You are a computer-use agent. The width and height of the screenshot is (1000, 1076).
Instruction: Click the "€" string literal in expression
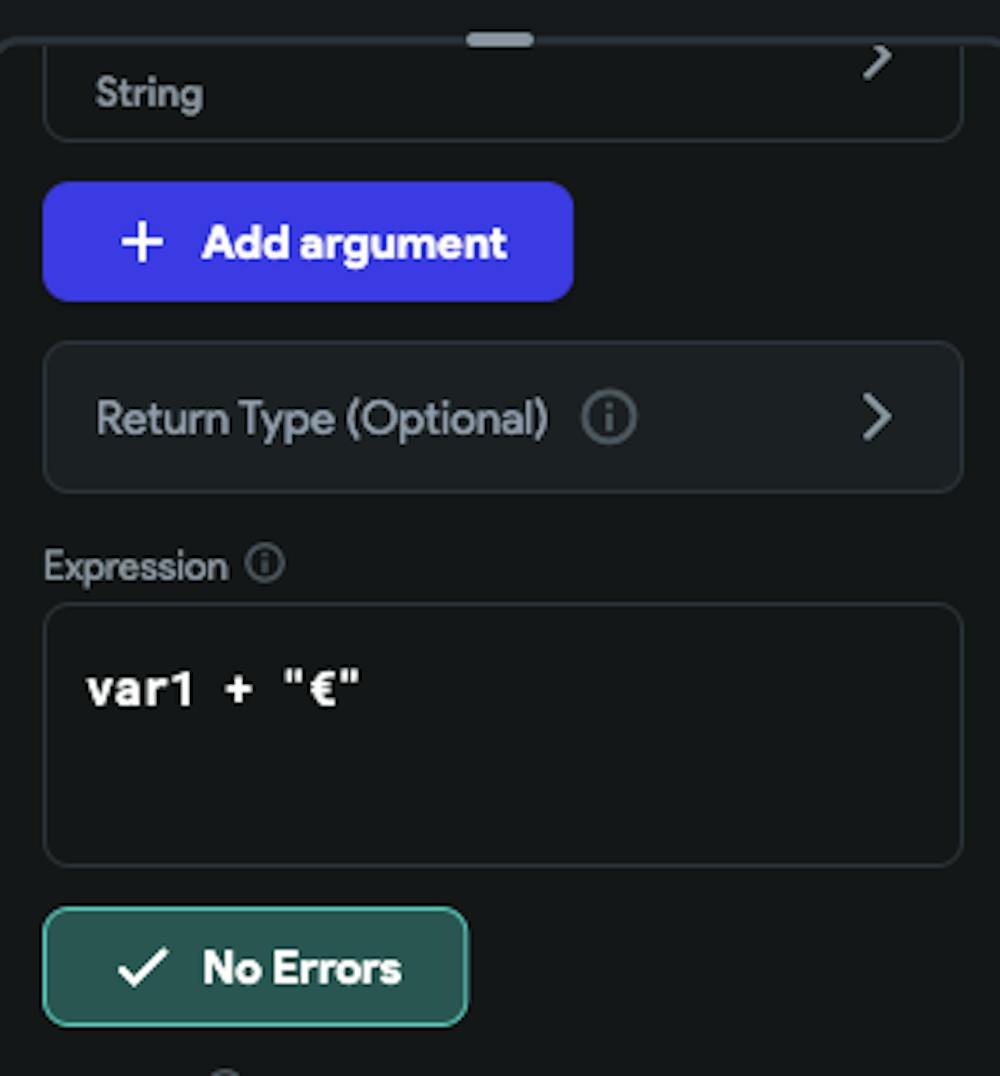pos(322,690)
